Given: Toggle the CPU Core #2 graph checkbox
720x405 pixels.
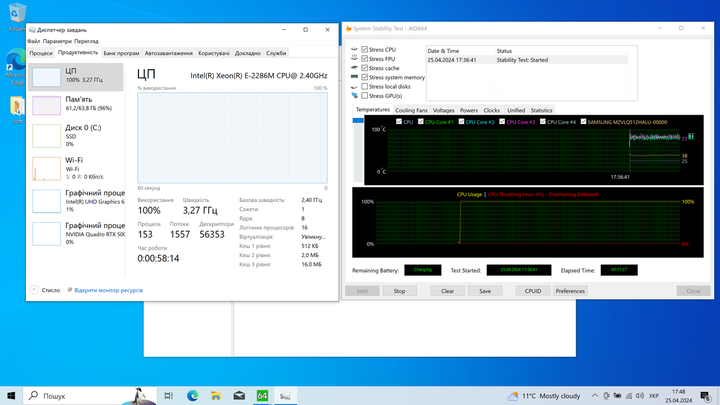Looking at the screenshot, I should pos(461,122).
